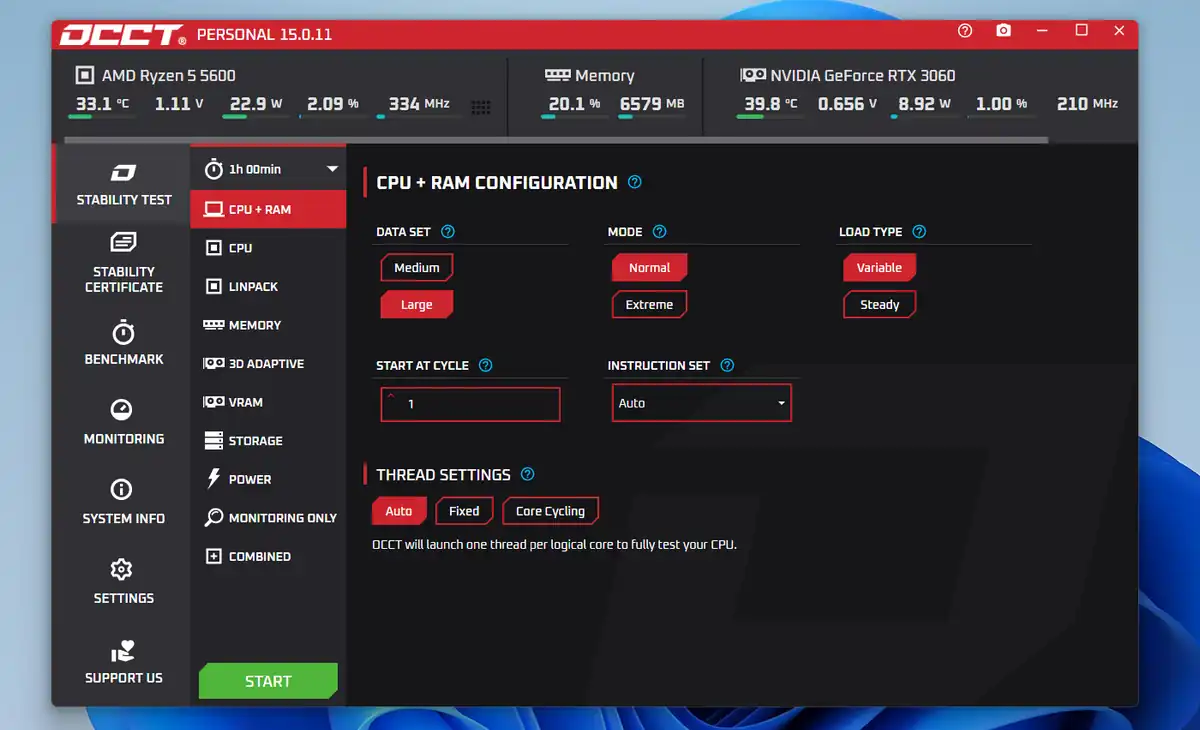Select the Medium data set option
This screenshot has width=1200, height=730.
417,268
